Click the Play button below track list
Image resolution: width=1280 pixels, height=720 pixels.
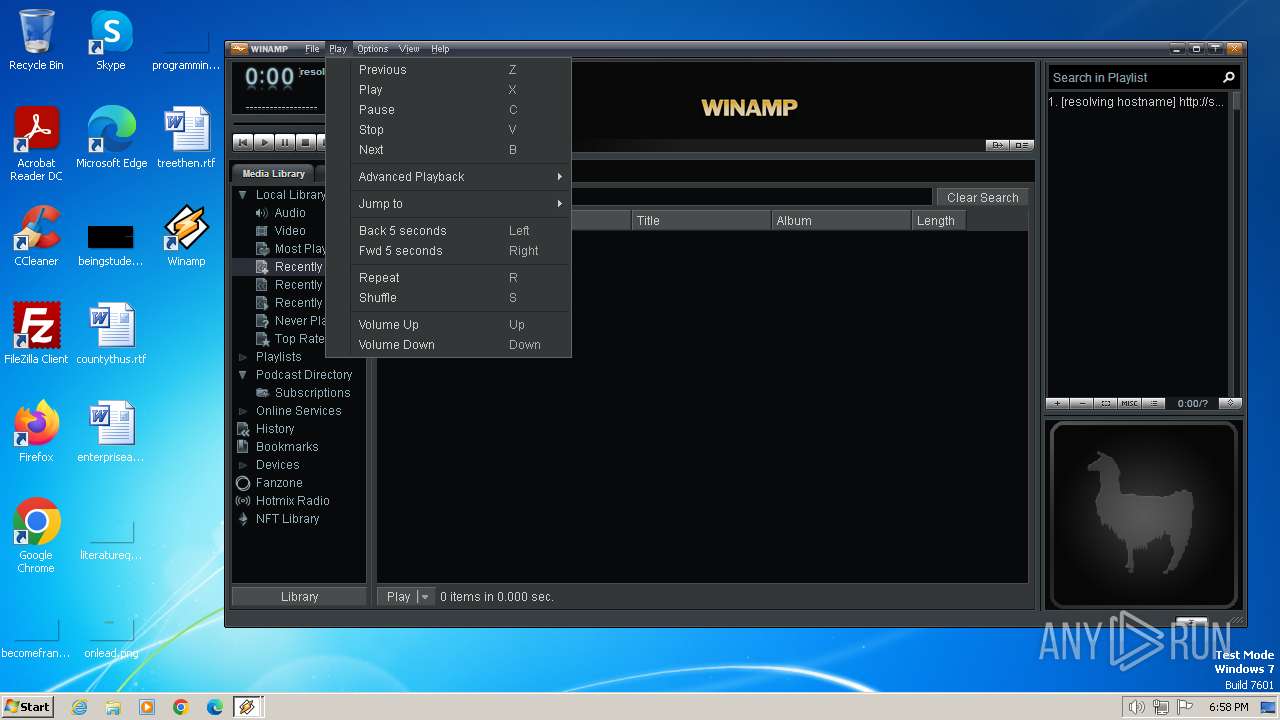(398, 597)
